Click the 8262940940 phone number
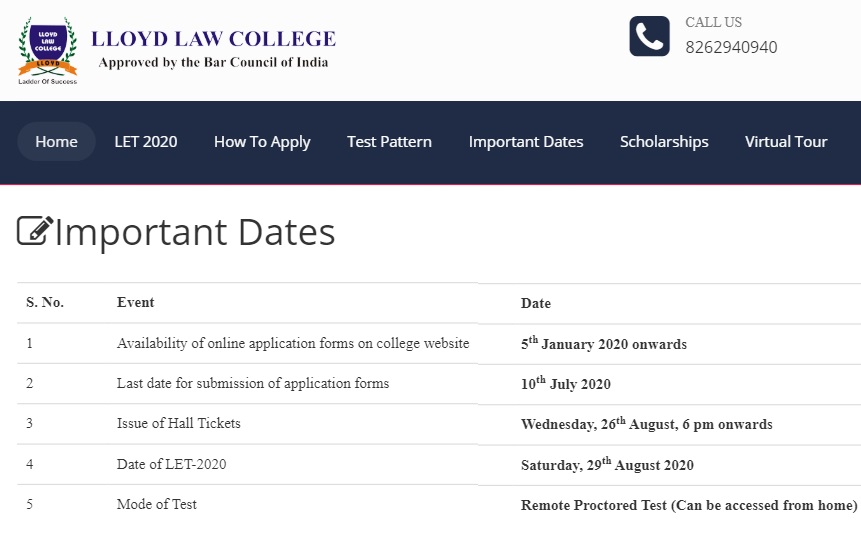This screenshot has height=544, width=861. 731,47
